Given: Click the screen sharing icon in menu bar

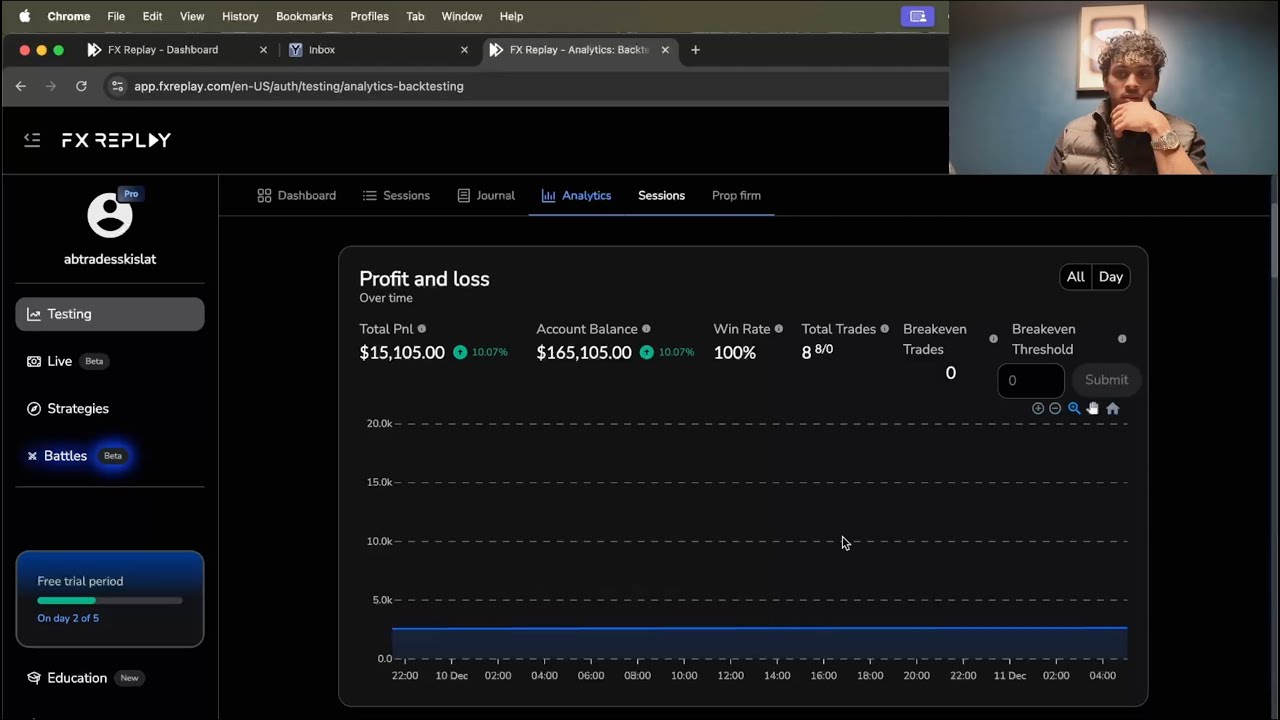Looking at the screenshot, I should (917, 16).
